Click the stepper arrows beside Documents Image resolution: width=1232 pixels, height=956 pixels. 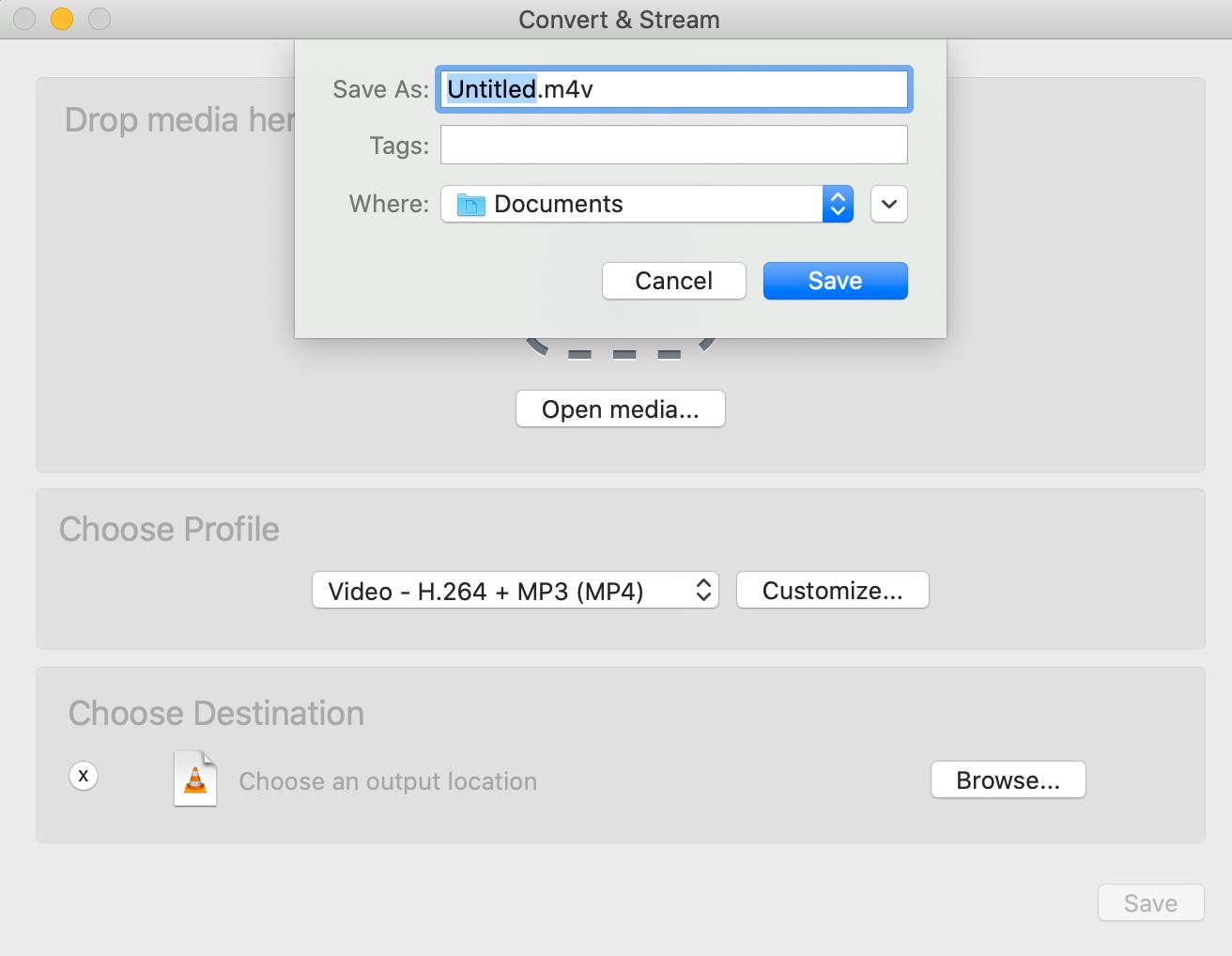pyautogui.click(x=836, y=204)
